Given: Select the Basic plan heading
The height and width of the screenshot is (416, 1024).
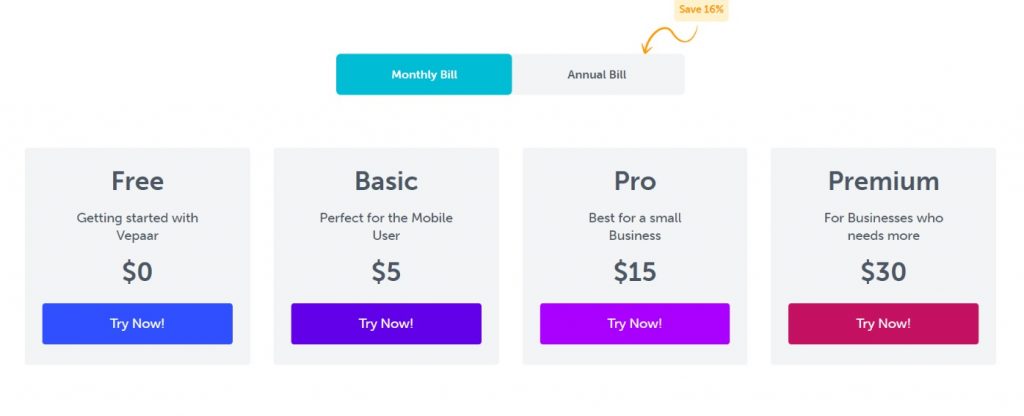Looking at the screenshot, I should (386, 181).
